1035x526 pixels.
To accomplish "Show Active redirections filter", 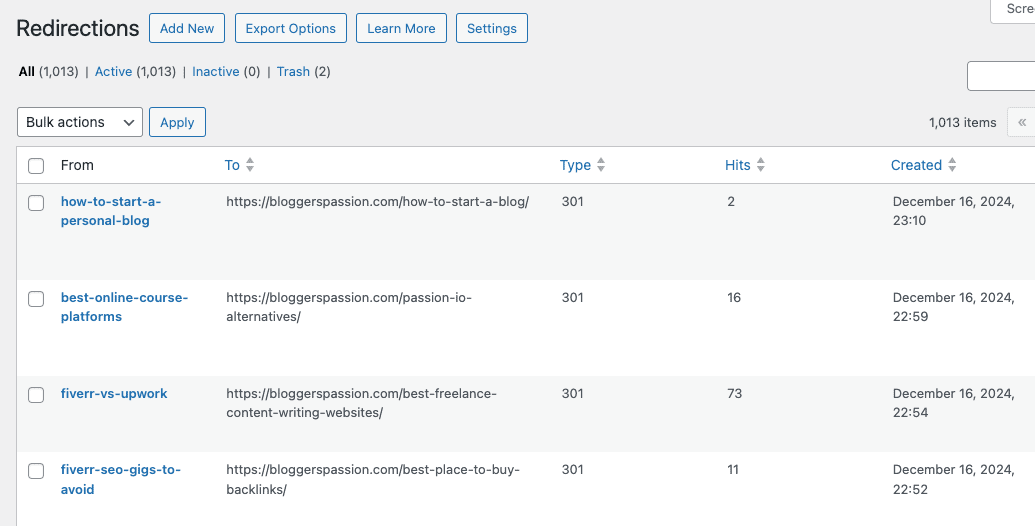I will click(x=113, y=72).
